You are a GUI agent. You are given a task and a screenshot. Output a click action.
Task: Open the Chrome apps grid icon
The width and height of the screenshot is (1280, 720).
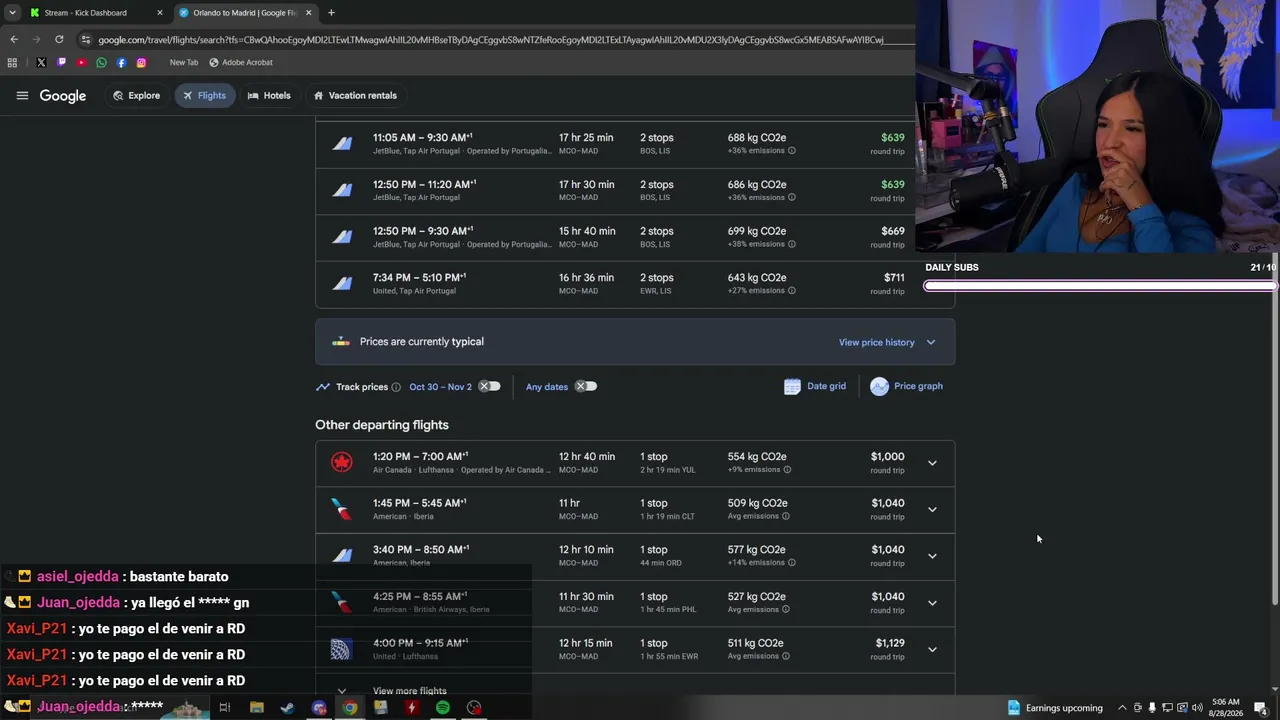12,62
